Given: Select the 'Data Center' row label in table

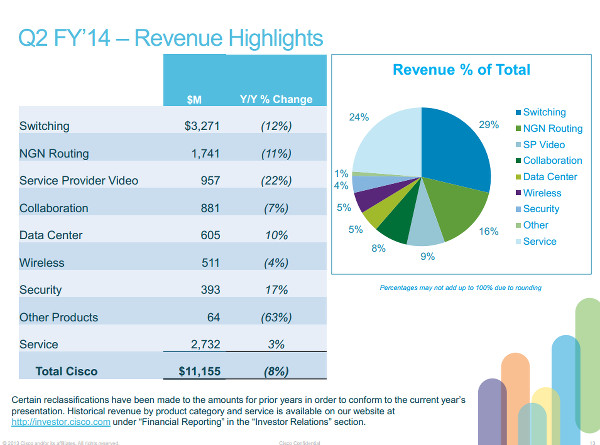Looking at the screenshot, I should click(51, 235).
